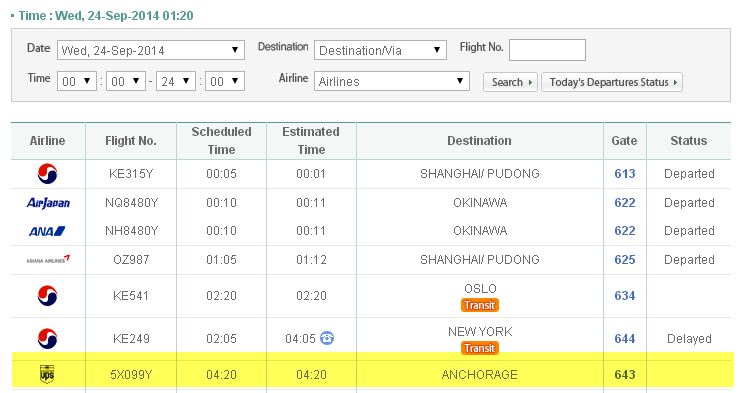Click Transit badge under OSLO
The width and height of the screenshot is (746, 393).
click(x=480, y=305)
